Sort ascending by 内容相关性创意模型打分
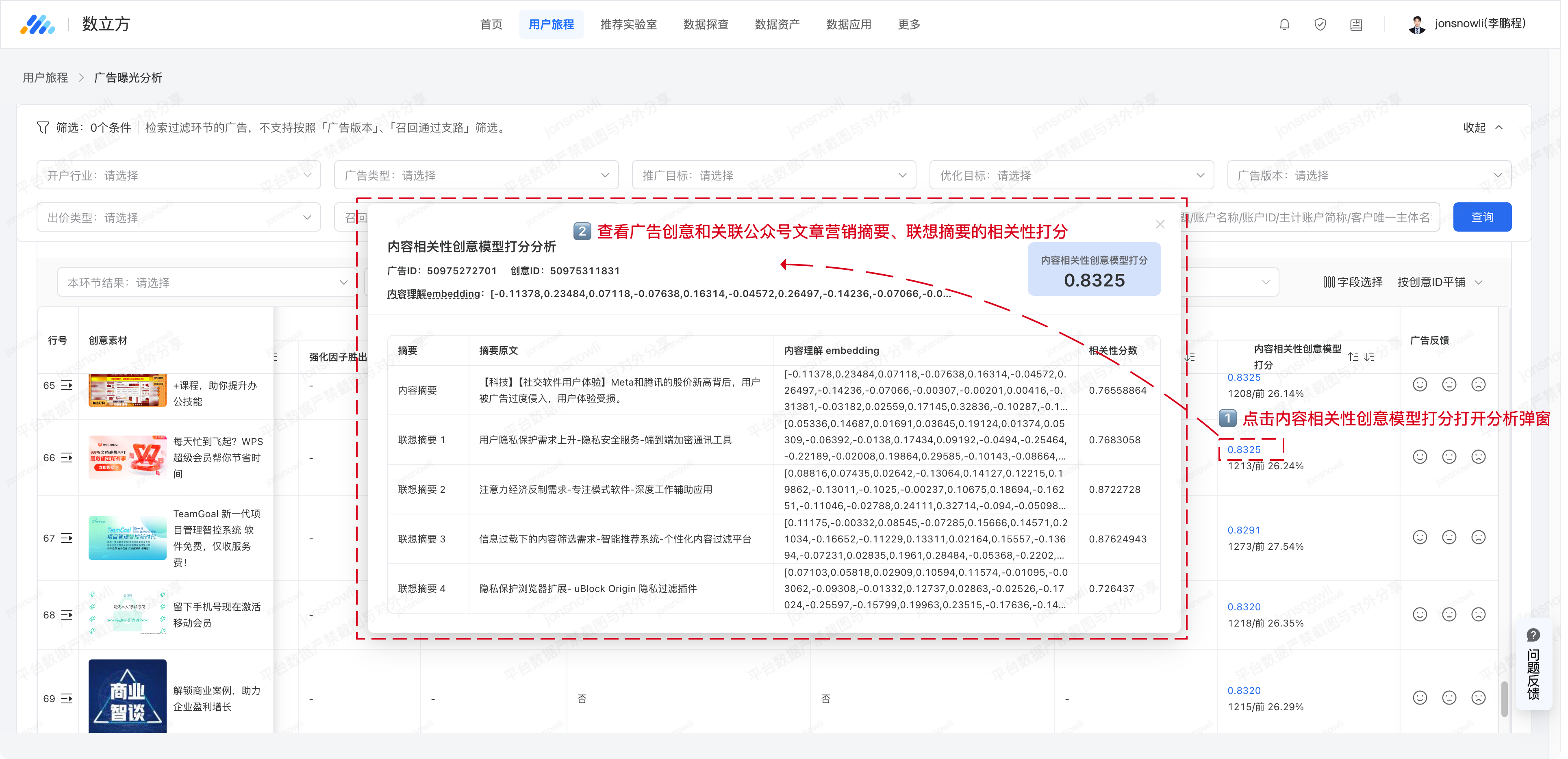The height and width of the screenshot is (759, 1568). tap(1353, 357)
